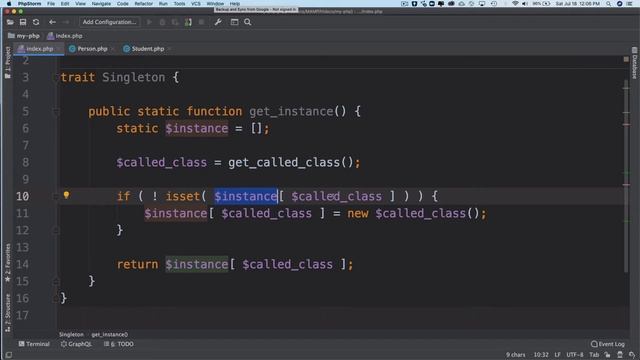Screen dimensions: 640x360
Task: Click the macOS Spotlight search icon
Action: (608, 4)
